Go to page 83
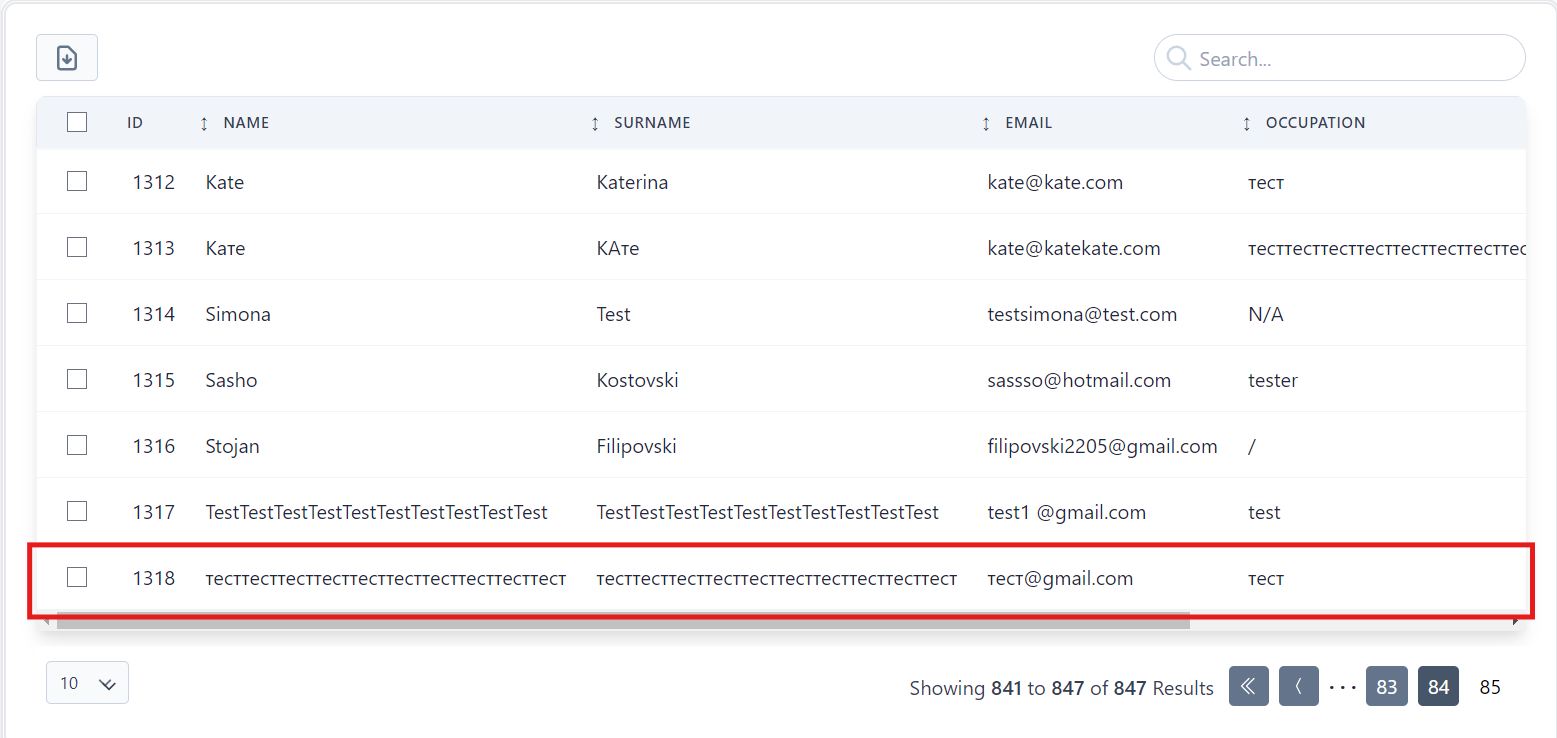Viewport: 1557px width, 738px height. pos(1386,687)
